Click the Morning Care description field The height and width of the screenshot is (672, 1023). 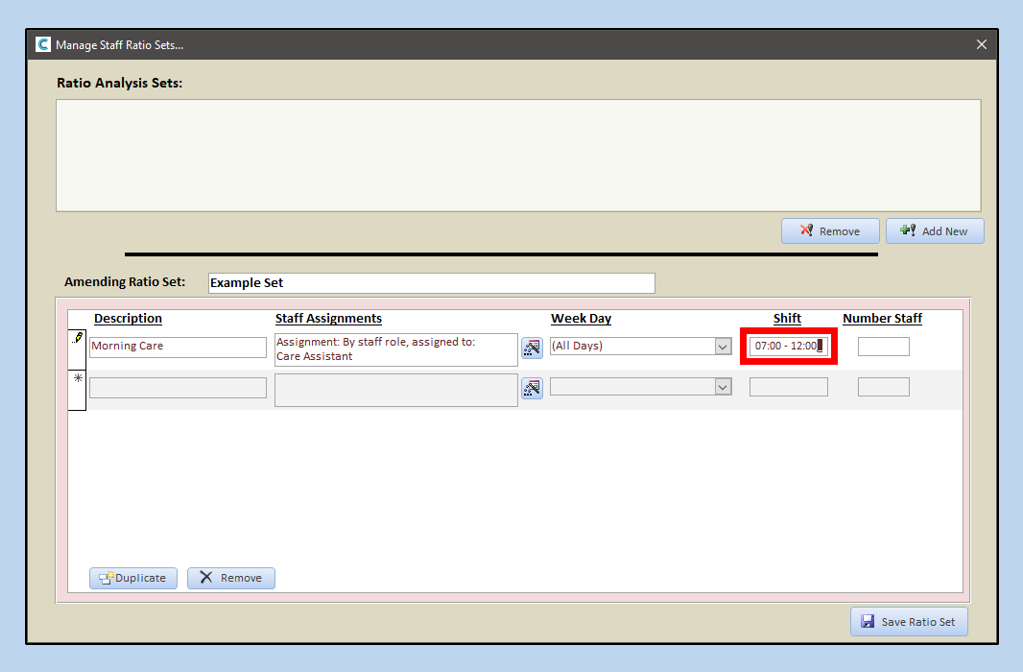pos(178,347)
